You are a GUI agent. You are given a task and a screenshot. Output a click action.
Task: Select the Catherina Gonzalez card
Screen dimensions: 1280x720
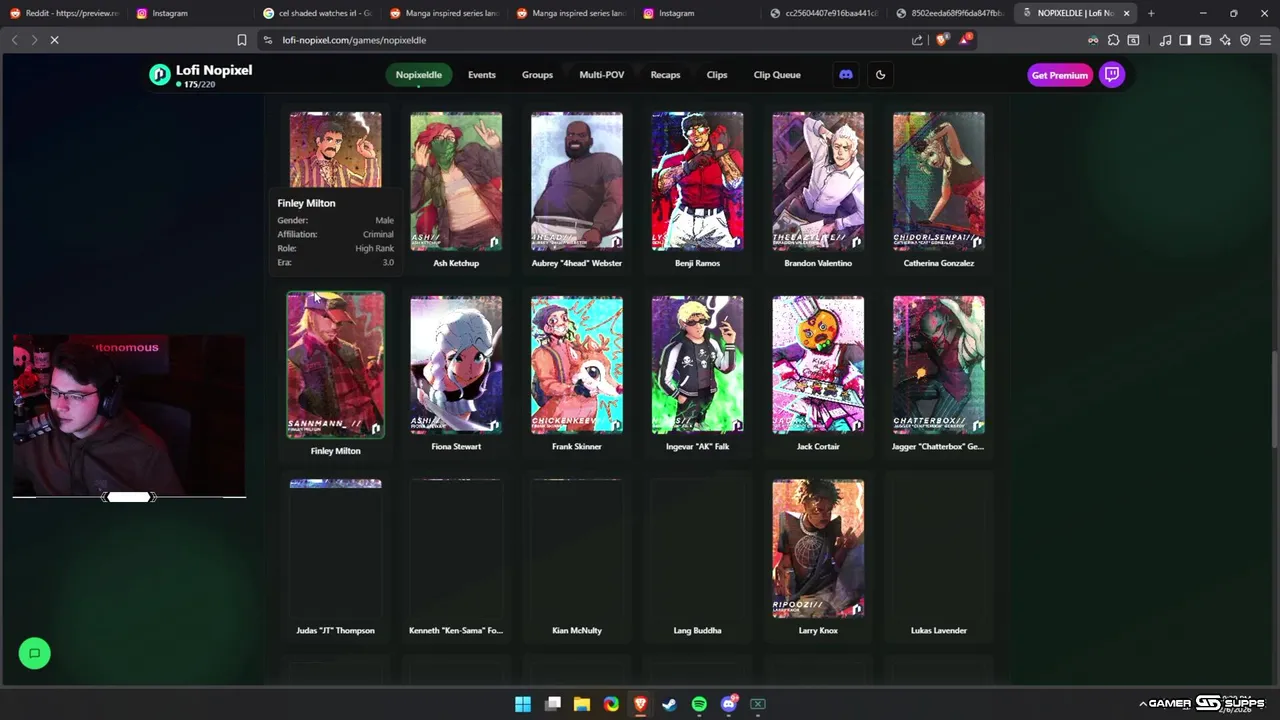[939, 190]
